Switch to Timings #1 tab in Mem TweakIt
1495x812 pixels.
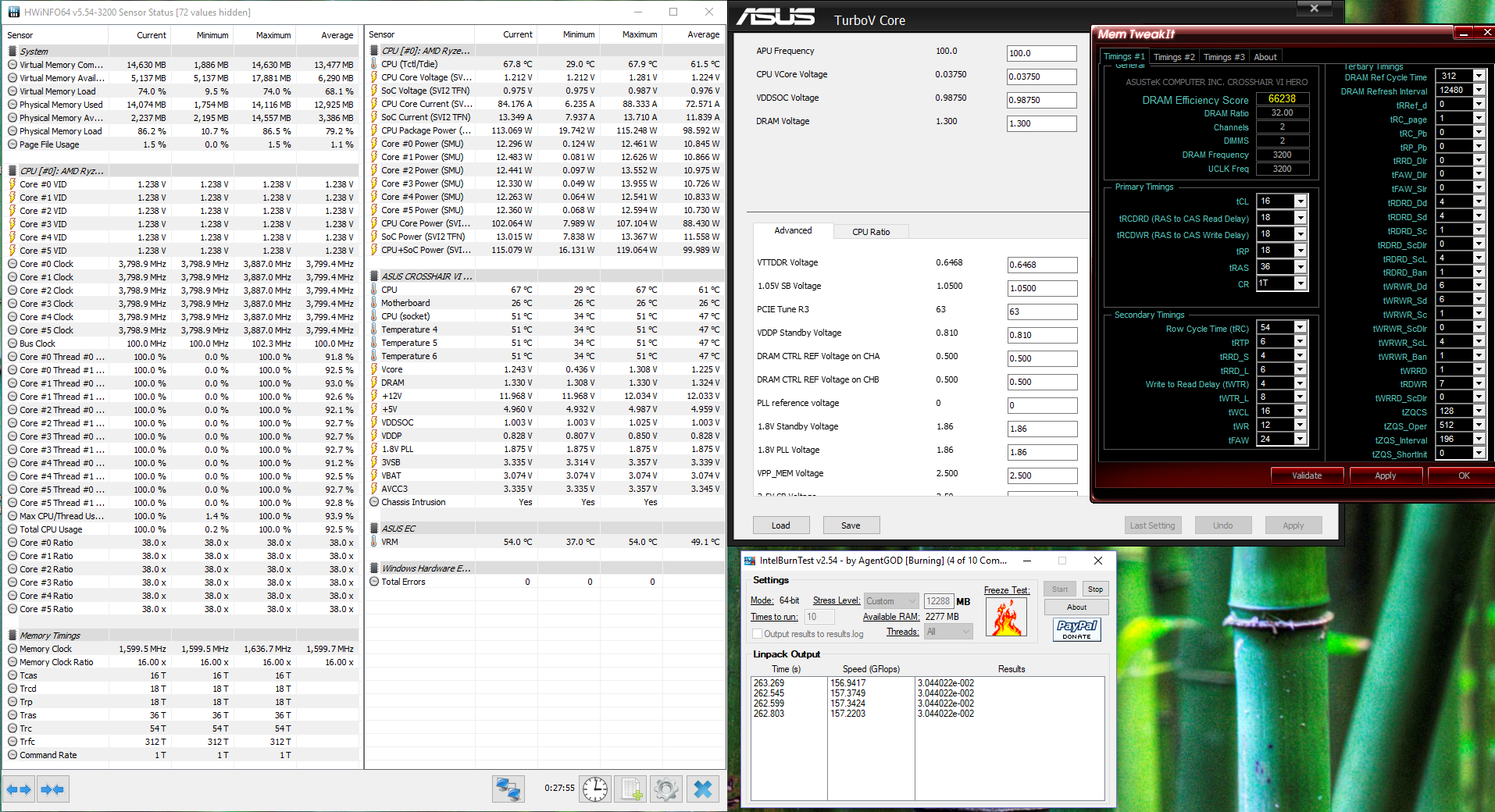coord(1123,56)
